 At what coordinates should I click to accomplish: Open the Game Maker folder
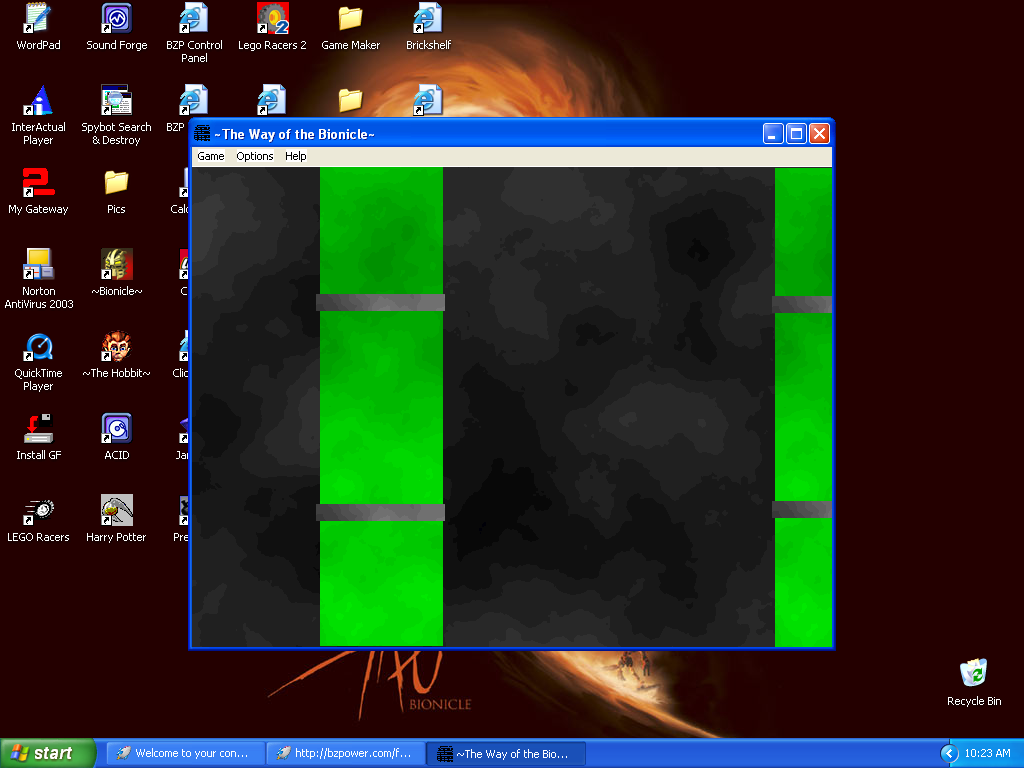pyautogui.click(x=350, y=27)
